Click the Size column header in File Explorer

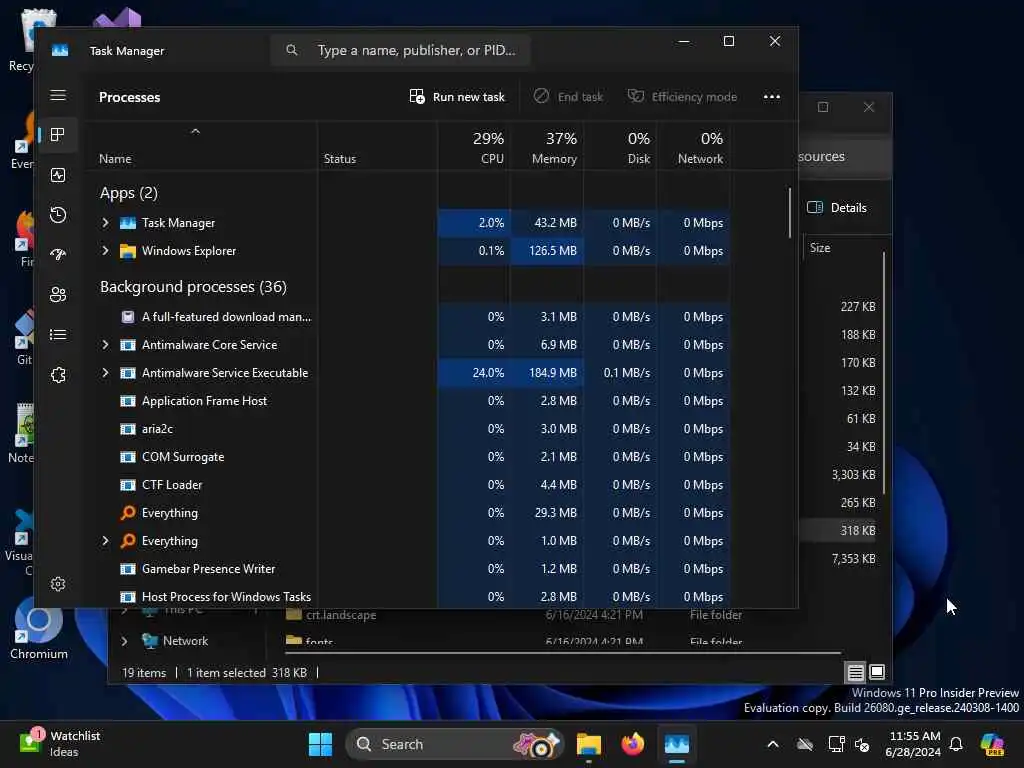820,248
